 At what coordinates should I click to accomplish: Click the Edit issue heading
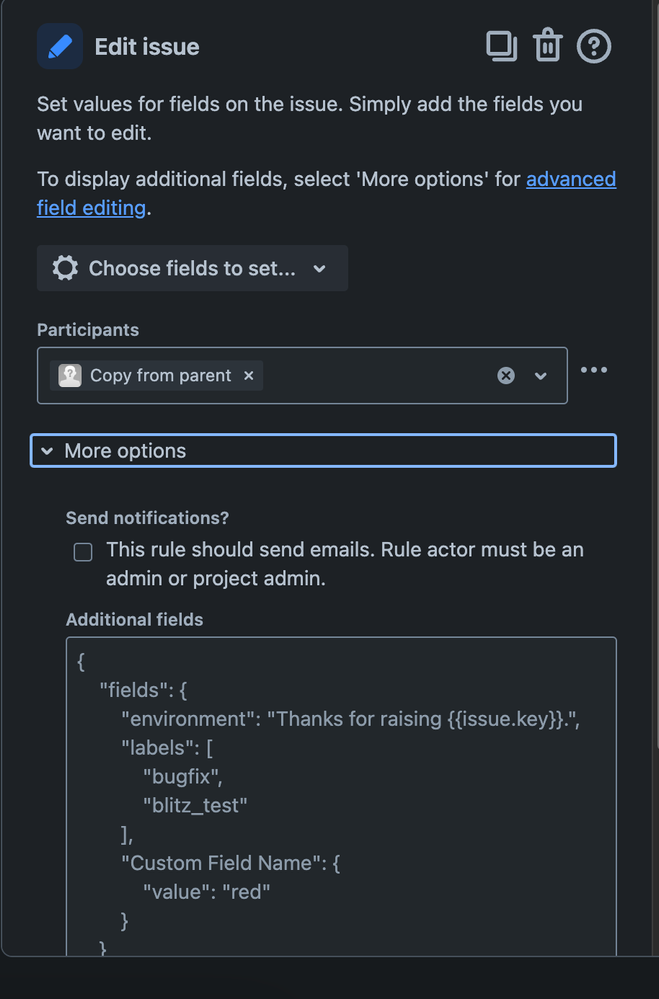[147, 47]
